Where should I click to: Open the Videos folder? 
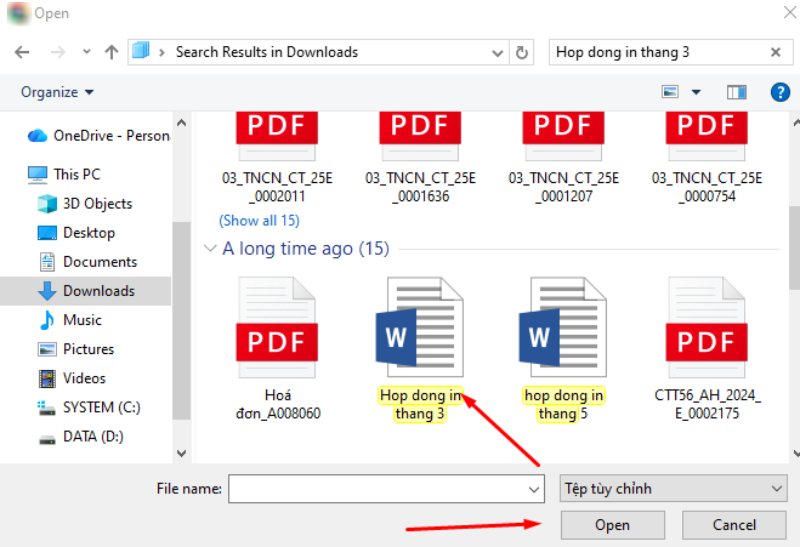(x=72, y=378)
